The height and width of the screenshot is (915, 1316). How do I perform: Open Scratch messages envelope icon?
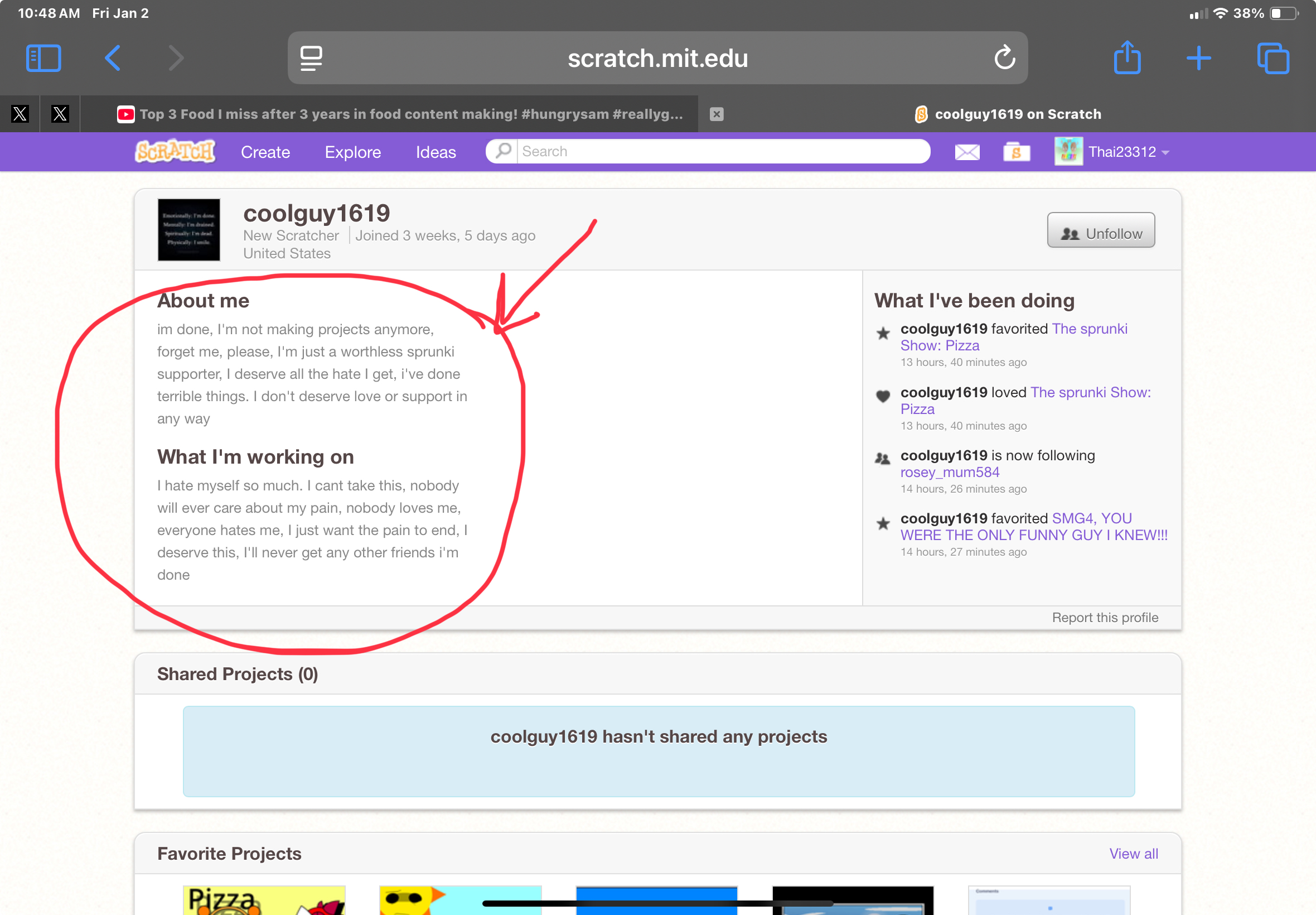[967, 152]
